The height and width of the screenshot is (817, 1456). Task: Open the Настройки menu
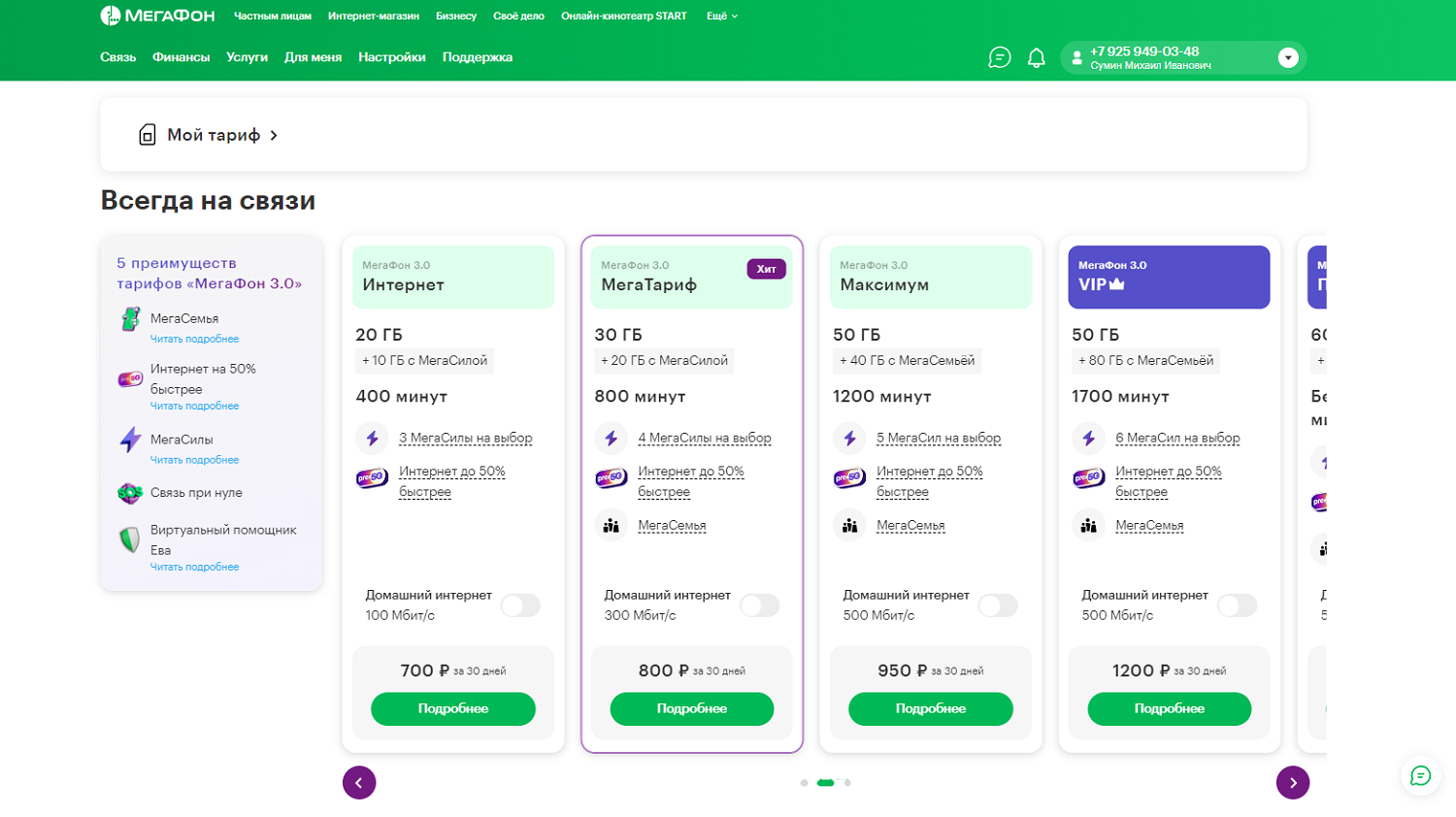point(392,57)
